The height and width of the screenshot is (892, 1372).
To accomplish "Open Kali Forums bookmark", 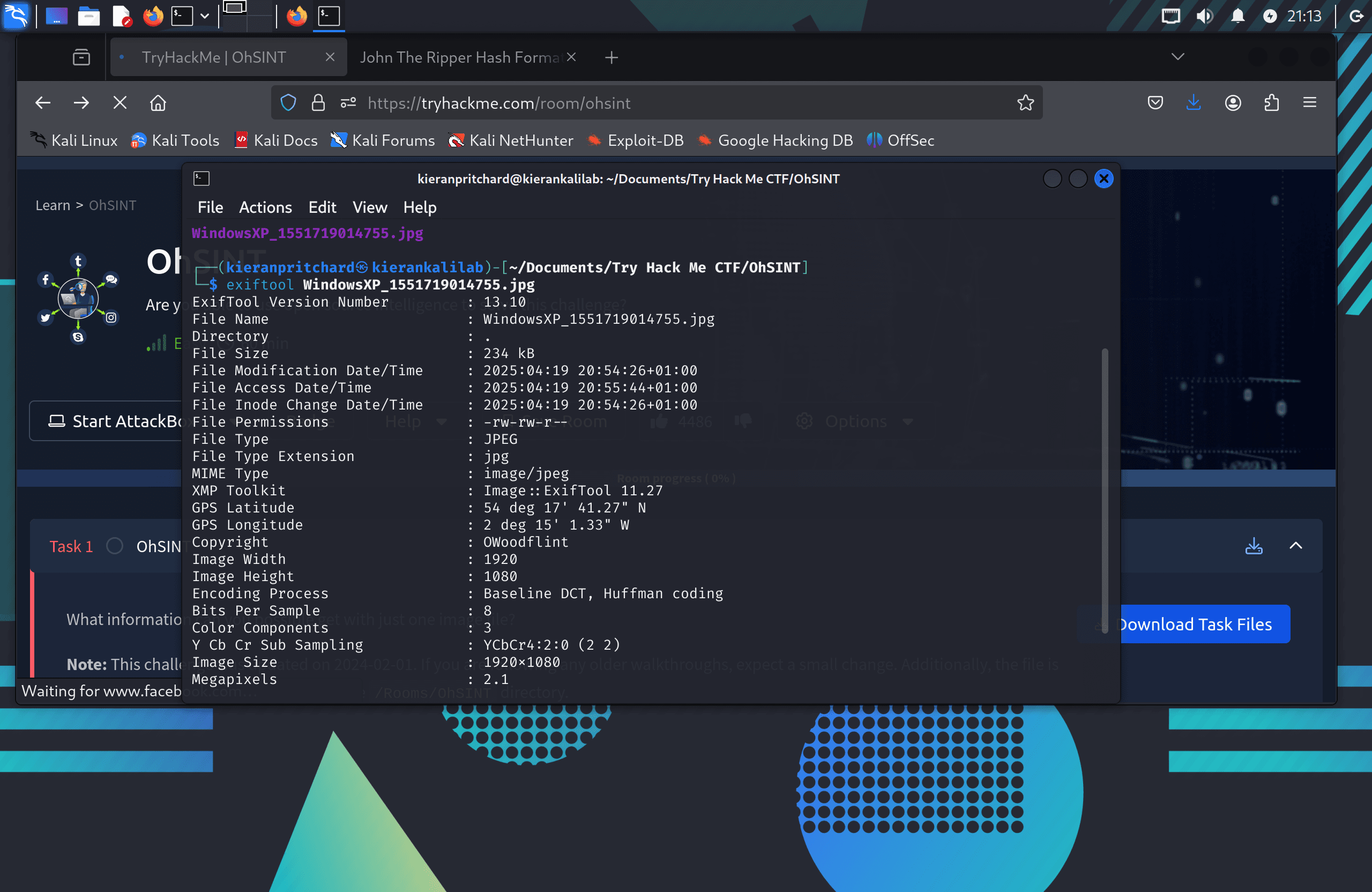I will (383, 140).
